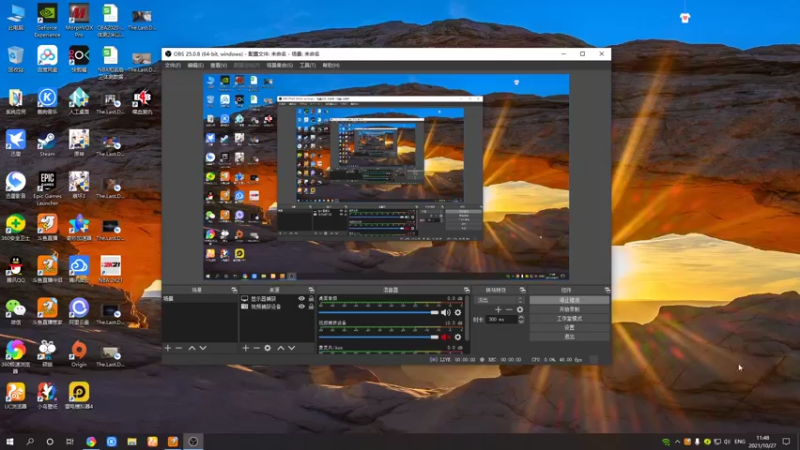800x450 pixels.
Task: Adjust the desktop audio volume slider
Action: click(379, 313)
